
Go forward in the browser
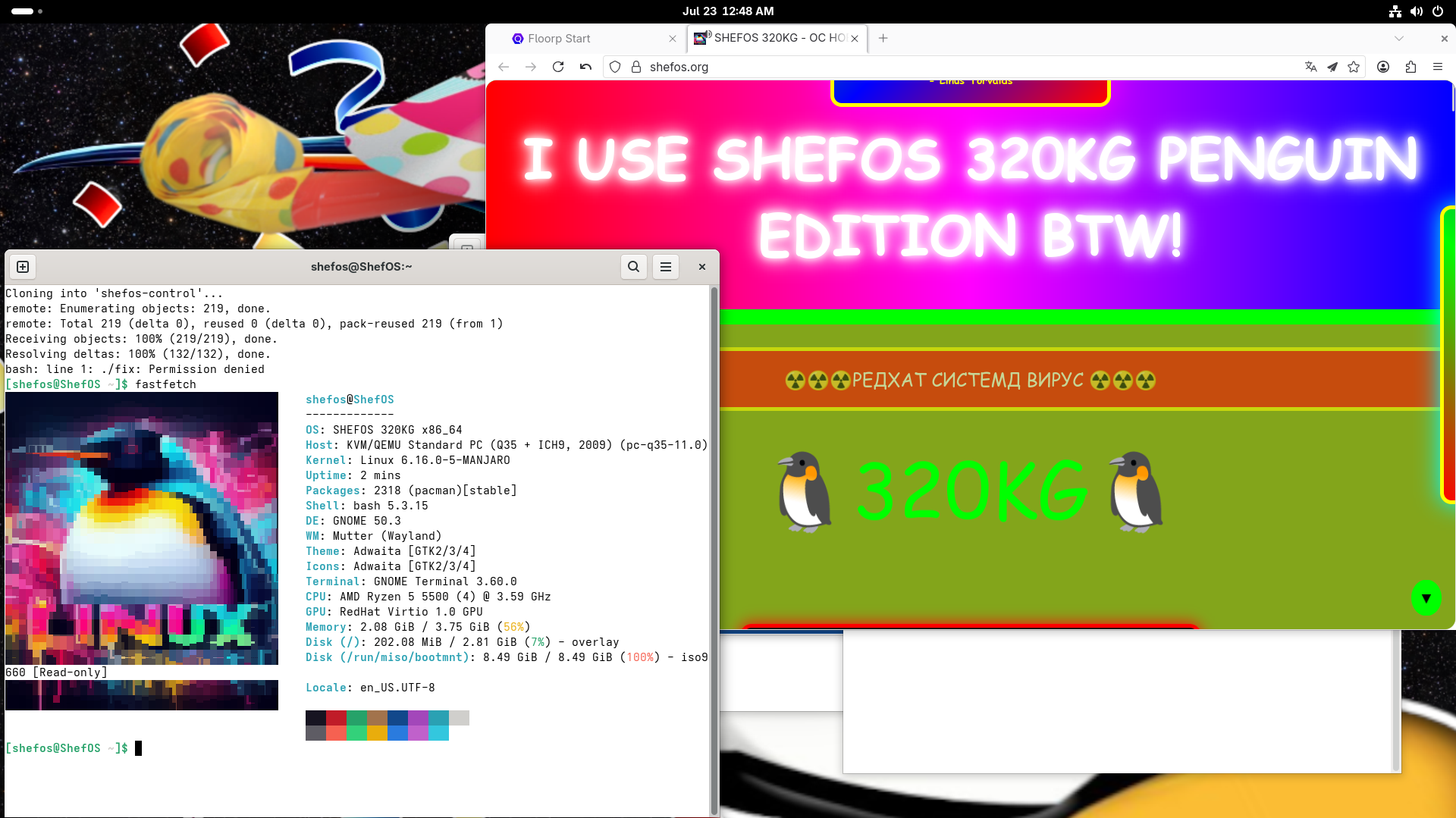[531, 67]
